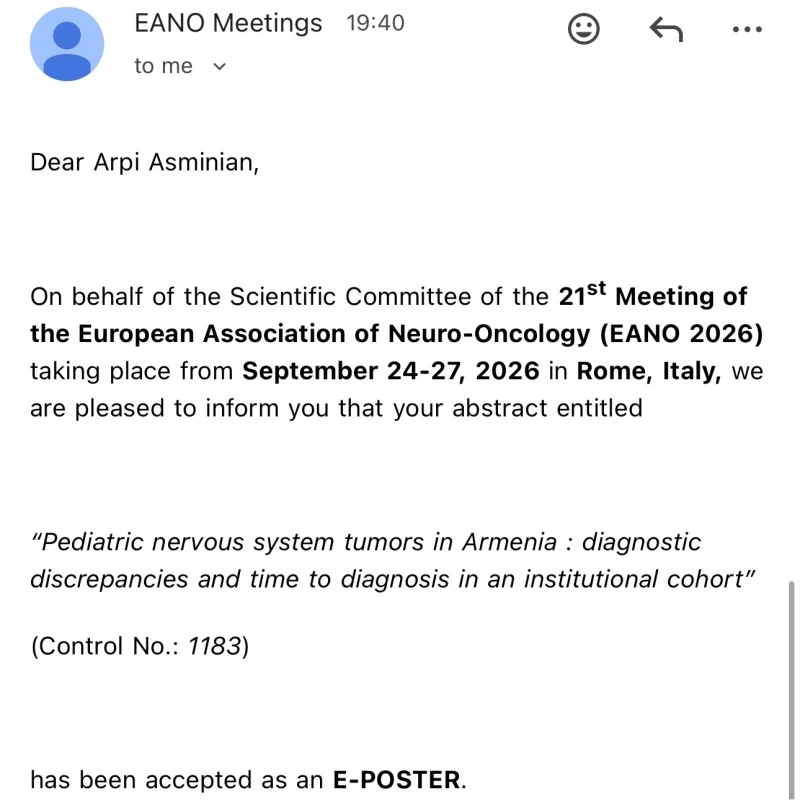This screenshot has height=800, width=800.
Task: Reply to the EANO Meetings email
Action: [x=666, y=29]
